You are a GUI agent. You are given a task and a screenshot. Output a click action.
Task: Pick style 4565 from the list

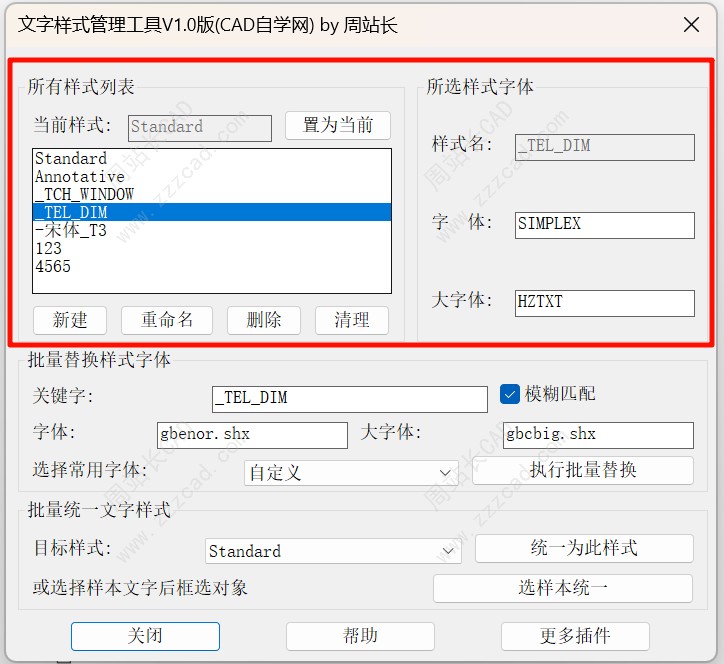point(53,266)
